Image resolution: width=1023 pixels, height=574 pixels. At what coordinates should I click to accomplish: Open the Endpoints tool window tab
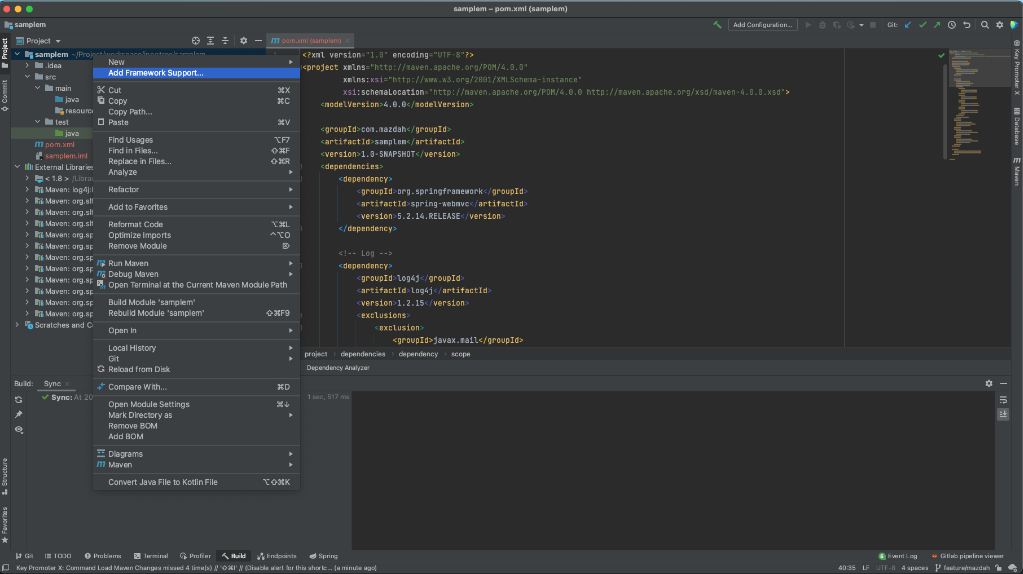tap(277, 556)
